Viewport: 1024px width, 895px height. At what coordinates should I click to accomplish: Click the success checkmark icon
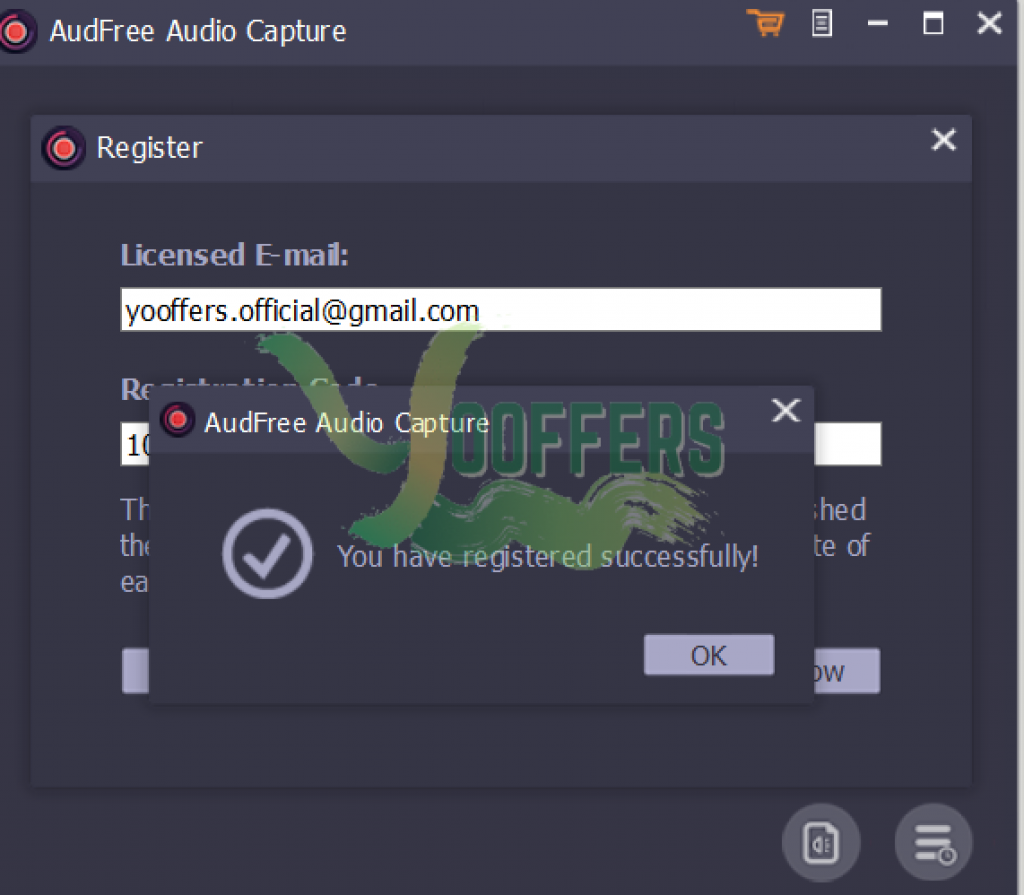pyautogui.click(x=267, y=553)
